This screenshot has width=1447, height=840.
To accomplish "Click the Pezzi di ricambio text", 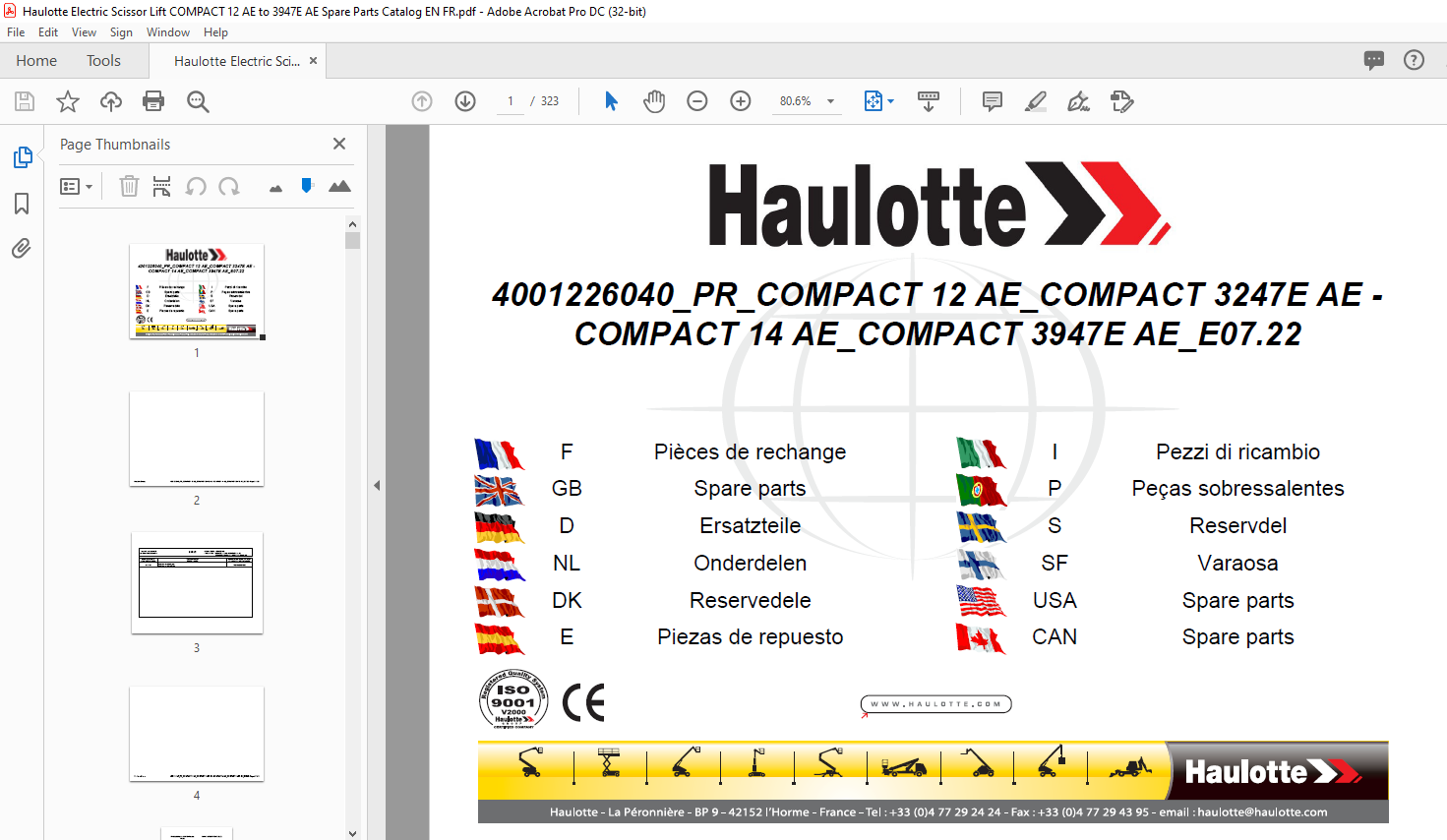I will coord(1237,451).
